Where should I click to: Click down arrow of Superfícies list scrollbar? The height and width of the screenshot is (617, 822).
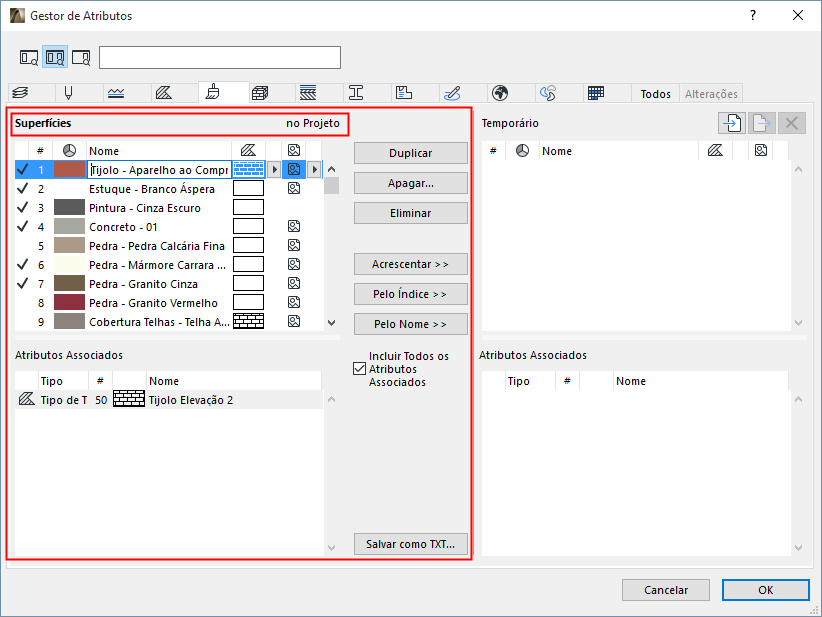[331, 323]
